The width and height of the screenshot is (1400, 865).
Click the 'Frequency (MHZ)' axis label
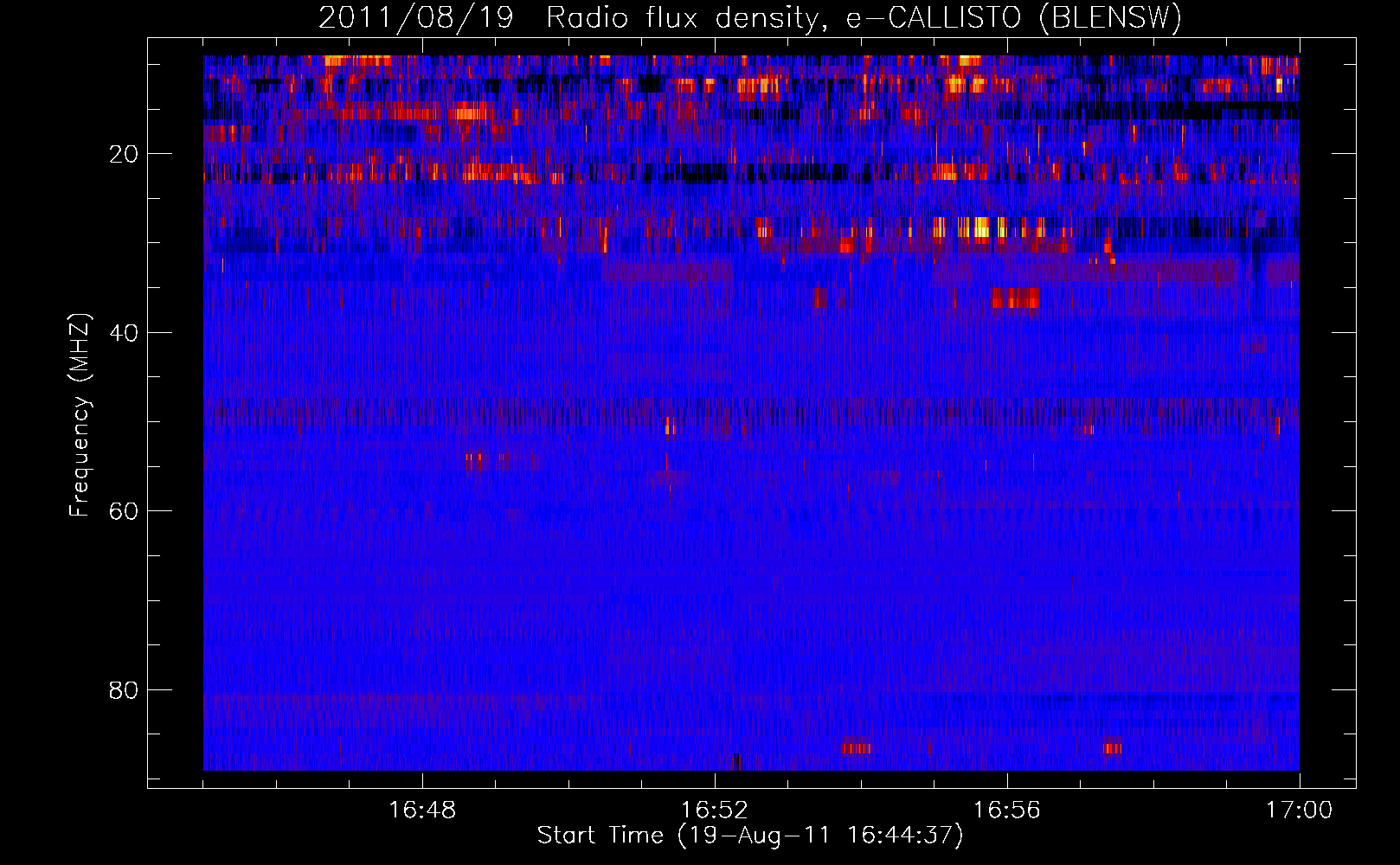click(80, 415)
